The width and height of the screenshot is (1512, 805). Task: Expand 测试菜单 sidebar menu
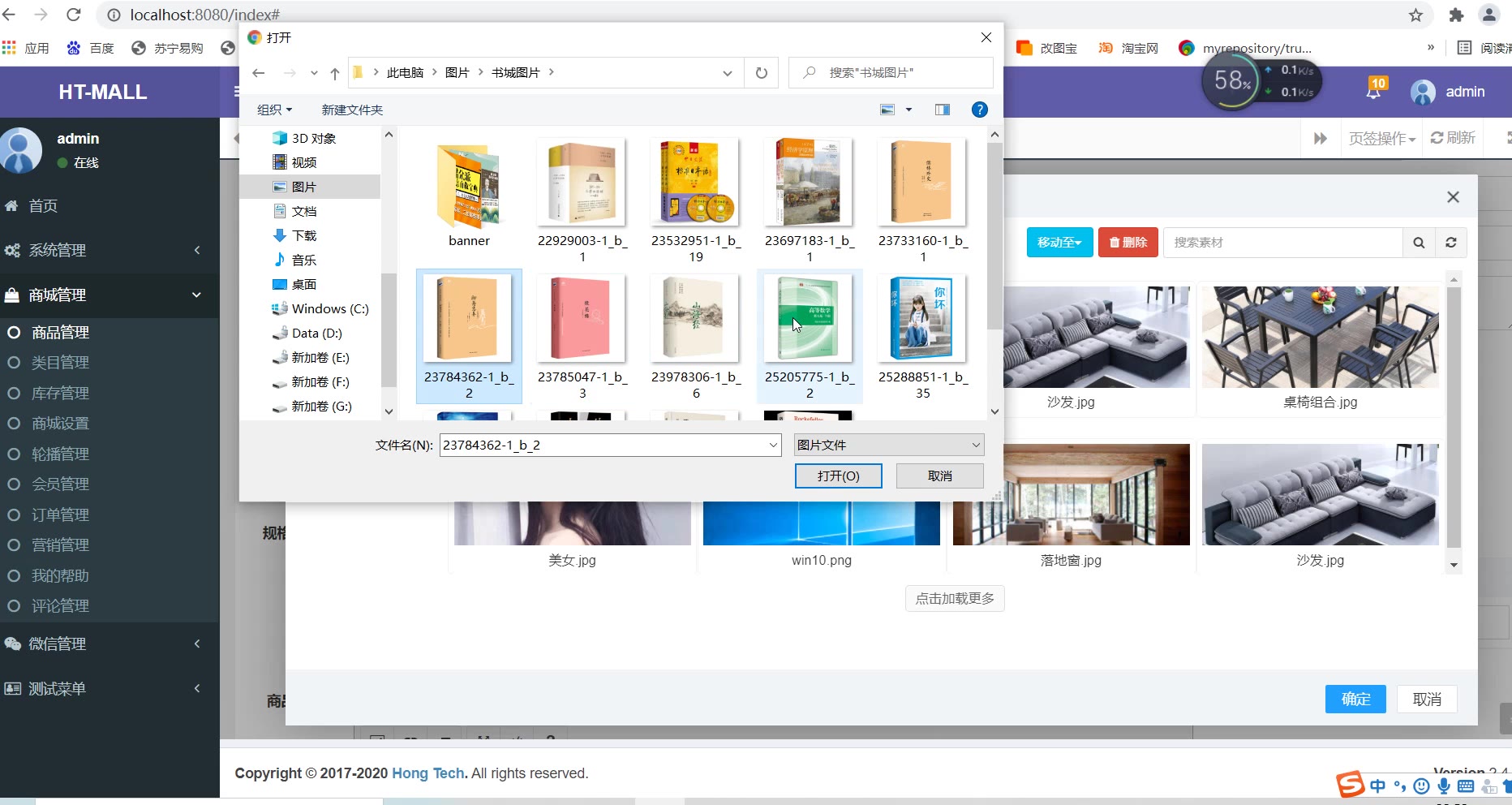[110, 688]
